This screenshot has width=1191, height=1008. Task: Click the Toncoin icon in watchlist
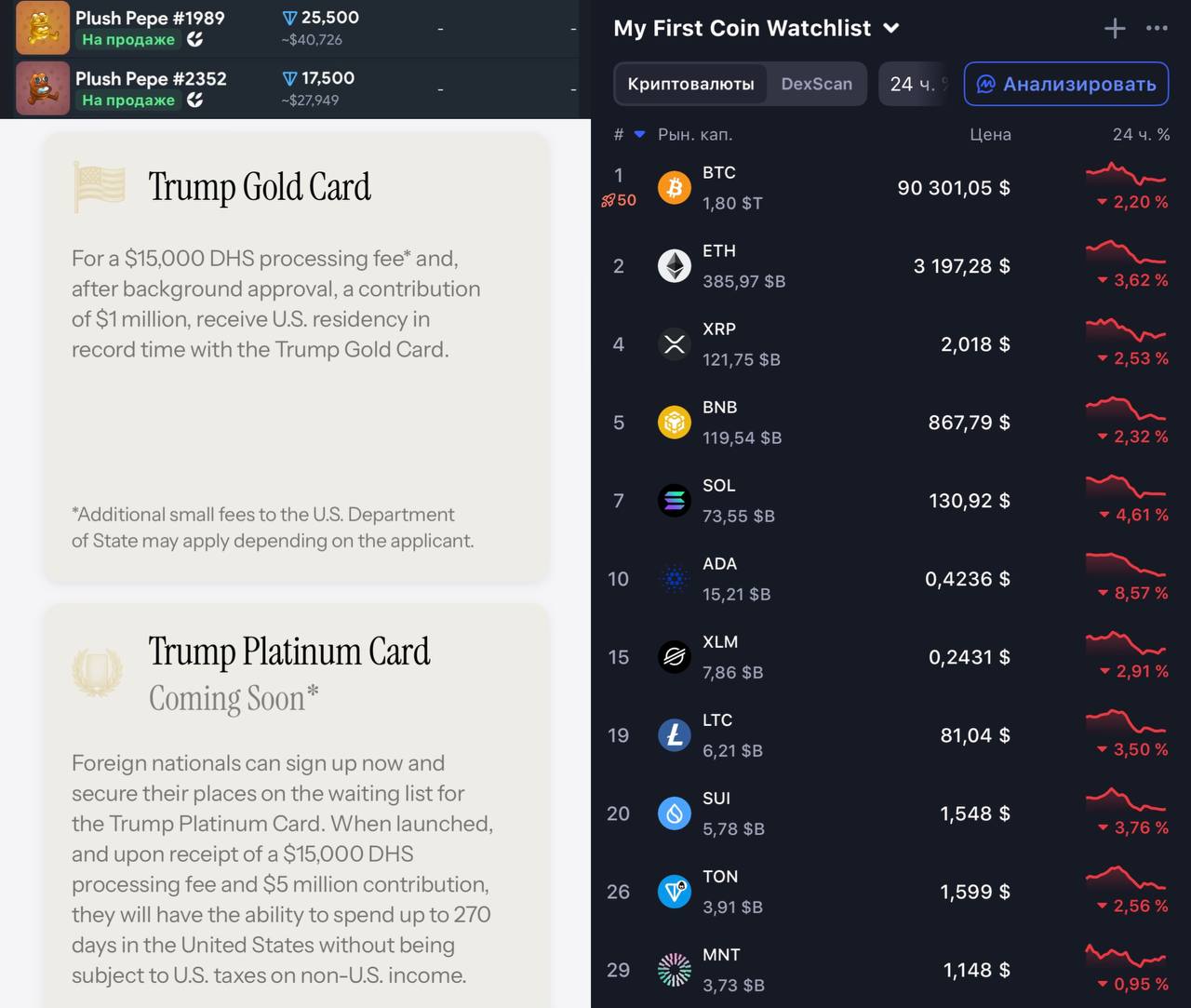(675, 892)
